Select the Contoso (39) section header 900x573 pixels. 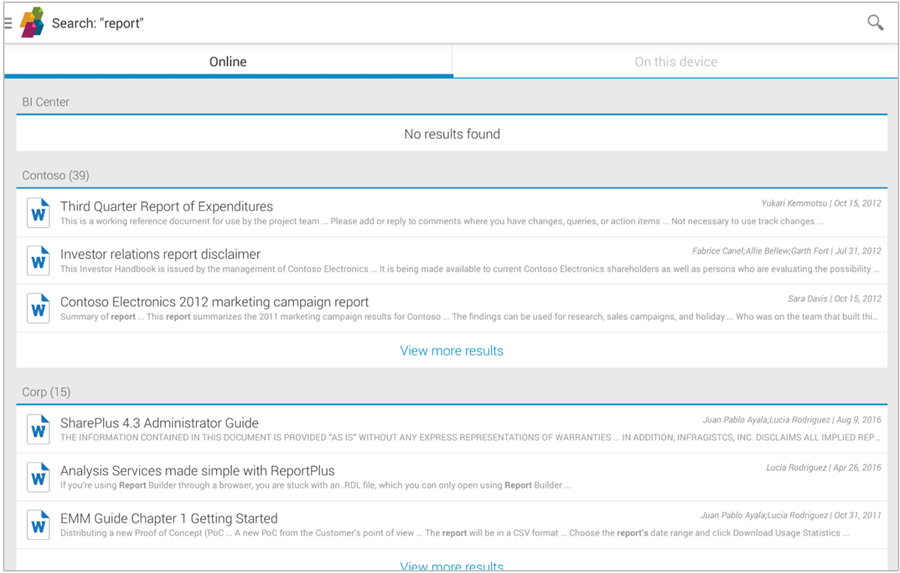click(55, 175)
